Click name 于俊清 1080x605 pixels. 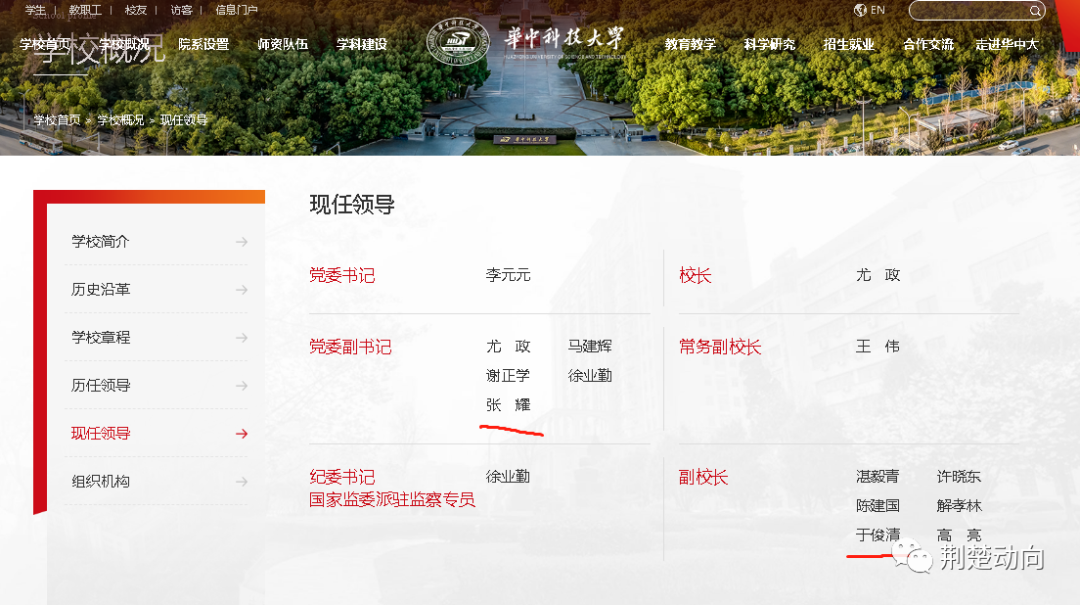pos(878,535)
